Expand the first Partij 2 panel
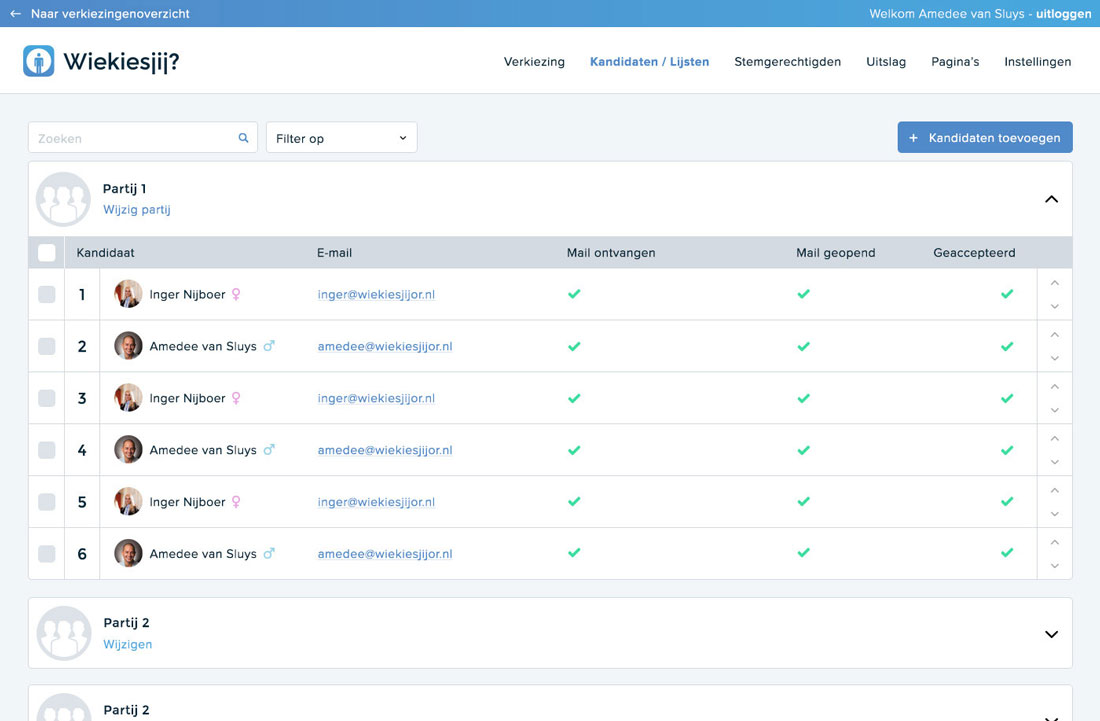The height and width of the screenshot is (721, 1100). tap(1051, 634)
